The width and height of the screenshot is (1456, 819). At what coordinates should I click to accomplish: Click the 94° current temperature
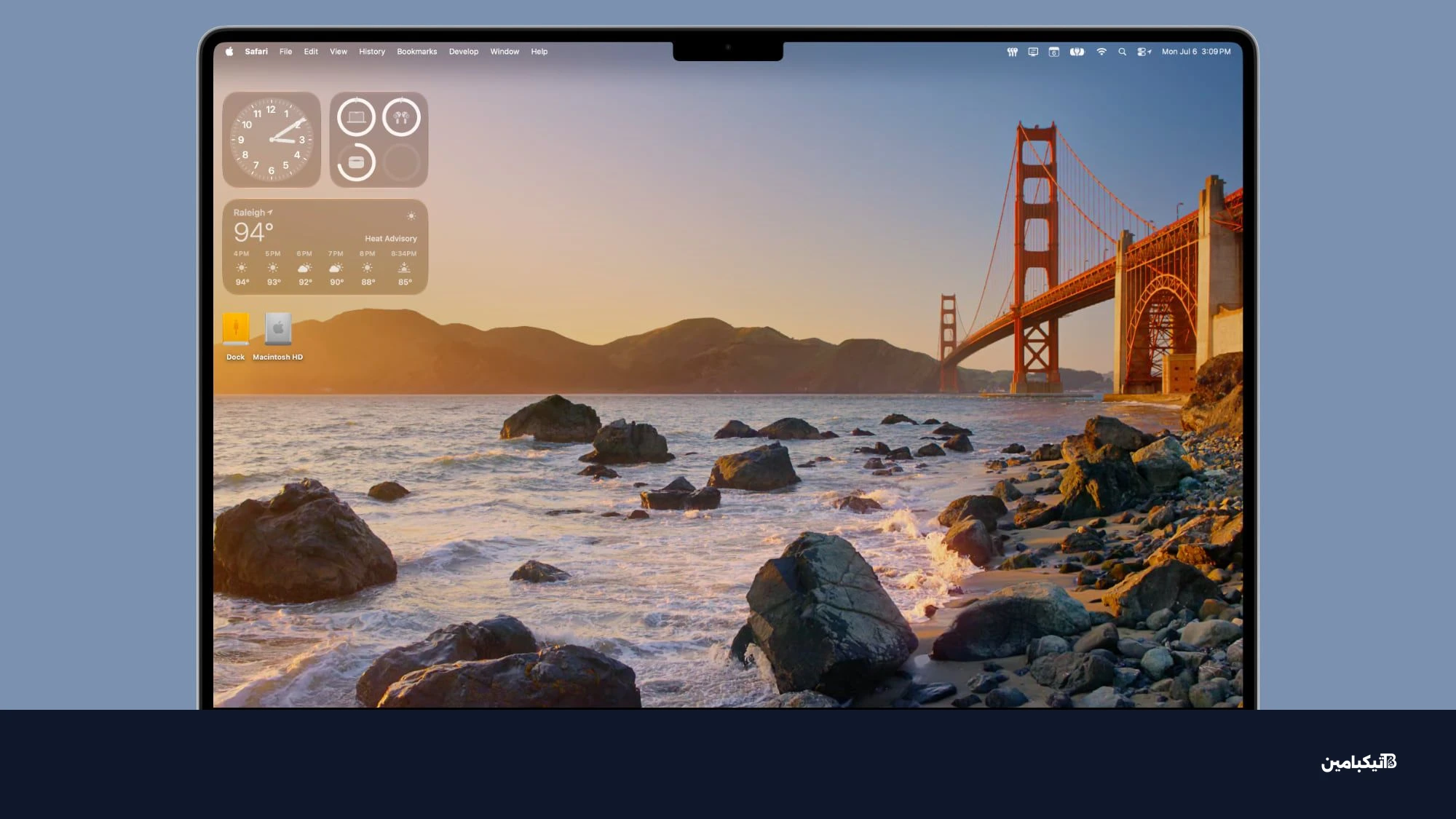click(253, 232)
